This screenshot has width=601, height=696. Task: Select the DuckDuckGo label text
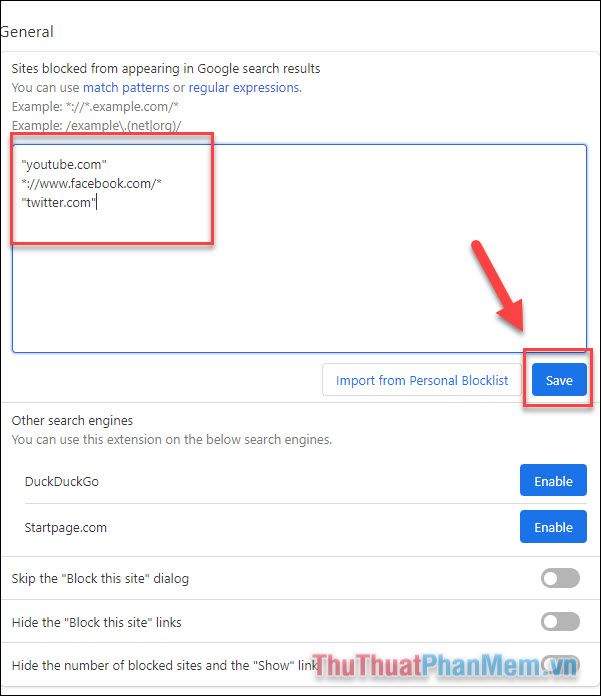(62, 481)
